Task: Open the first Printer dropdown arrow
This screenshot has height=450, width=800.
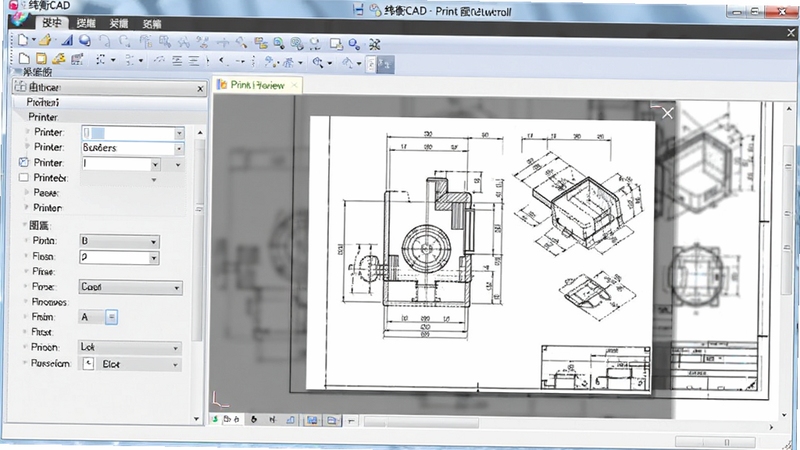Action: [179, 134]
